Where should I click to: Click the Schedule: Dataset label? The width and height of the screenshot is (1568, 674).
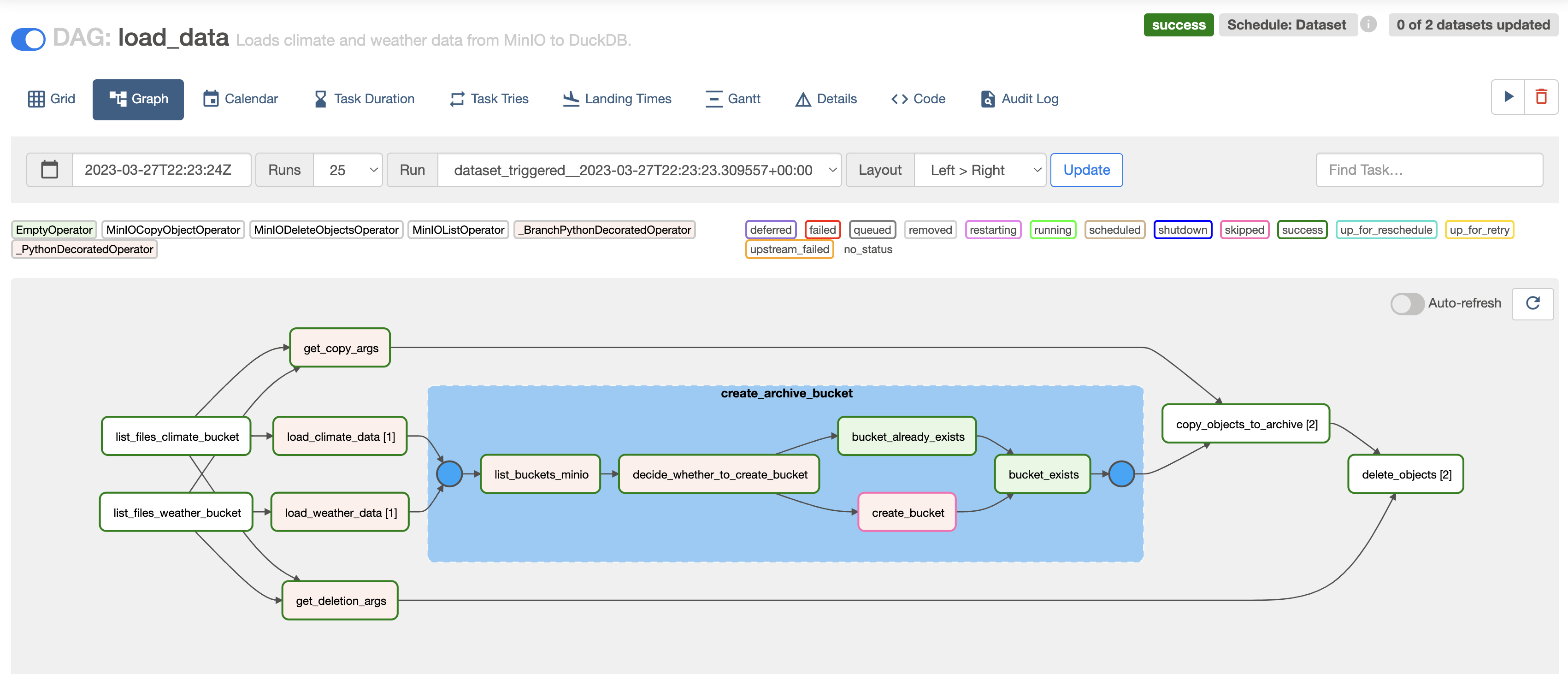1286,25
